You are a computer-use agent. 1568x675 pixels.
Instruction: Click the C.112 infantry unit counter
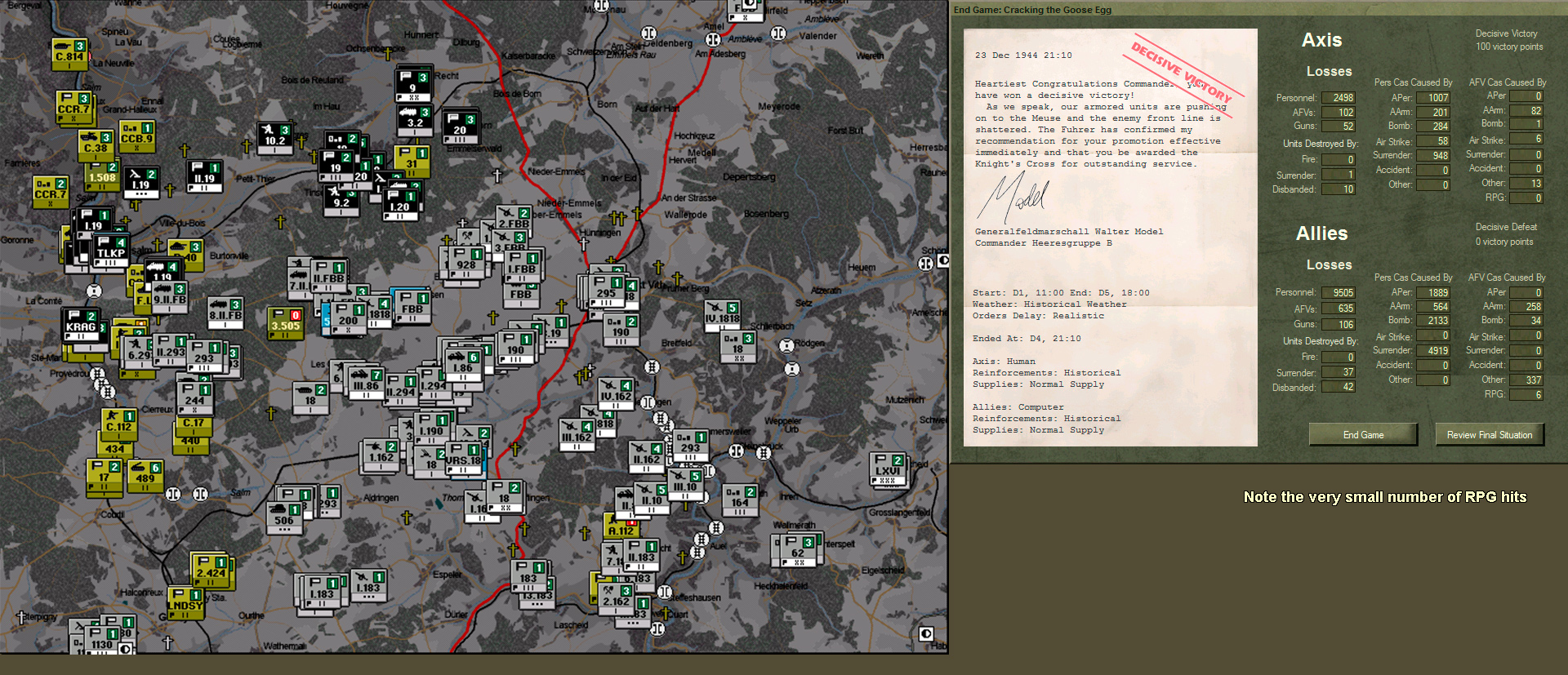pyautogui.click(x=119, y=424)
